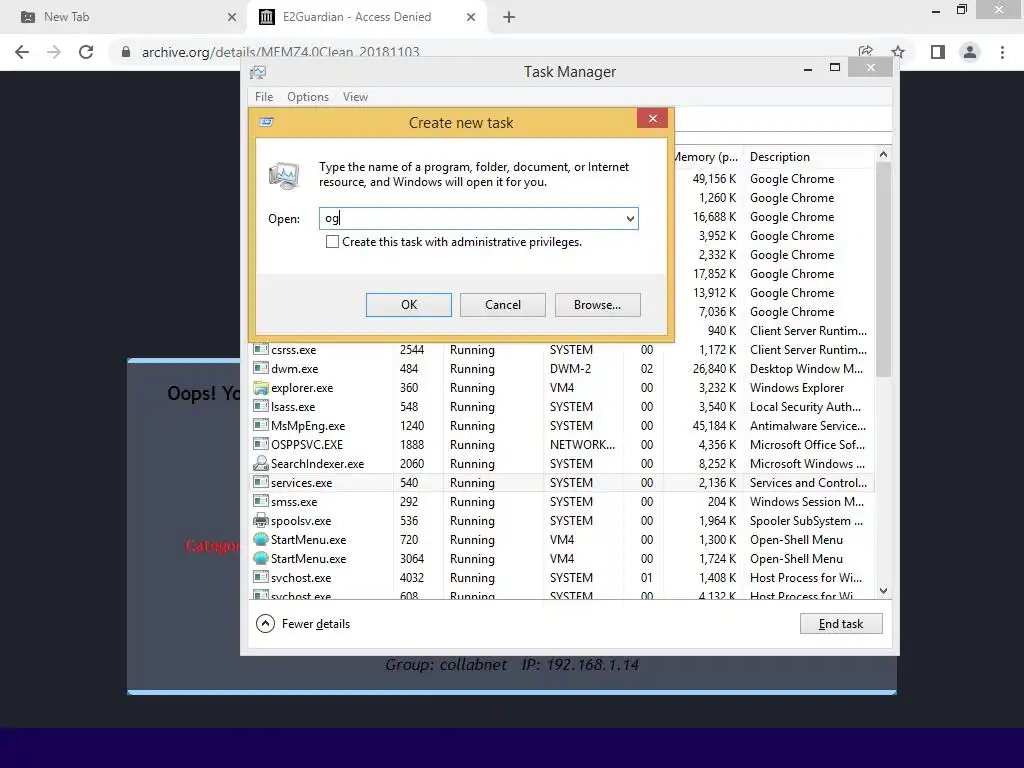Select the E2Guardian - Access Denied tab
This screenshot has height=768, width=1024.
coord(366,17)
